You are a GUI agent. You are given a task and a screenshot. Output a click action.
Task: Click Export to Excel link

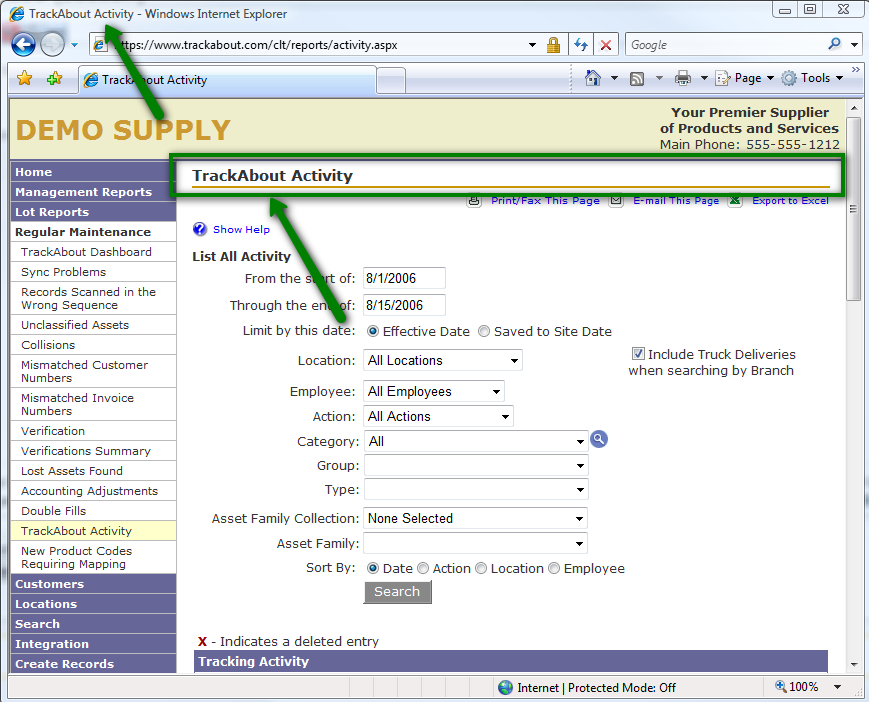[x=790, y=201]
